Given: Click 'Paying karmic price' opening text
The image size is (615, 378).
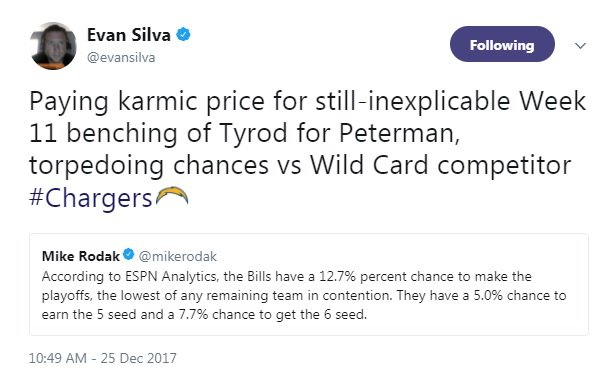Looking at the screenshot, I should (x=147, y=102).
